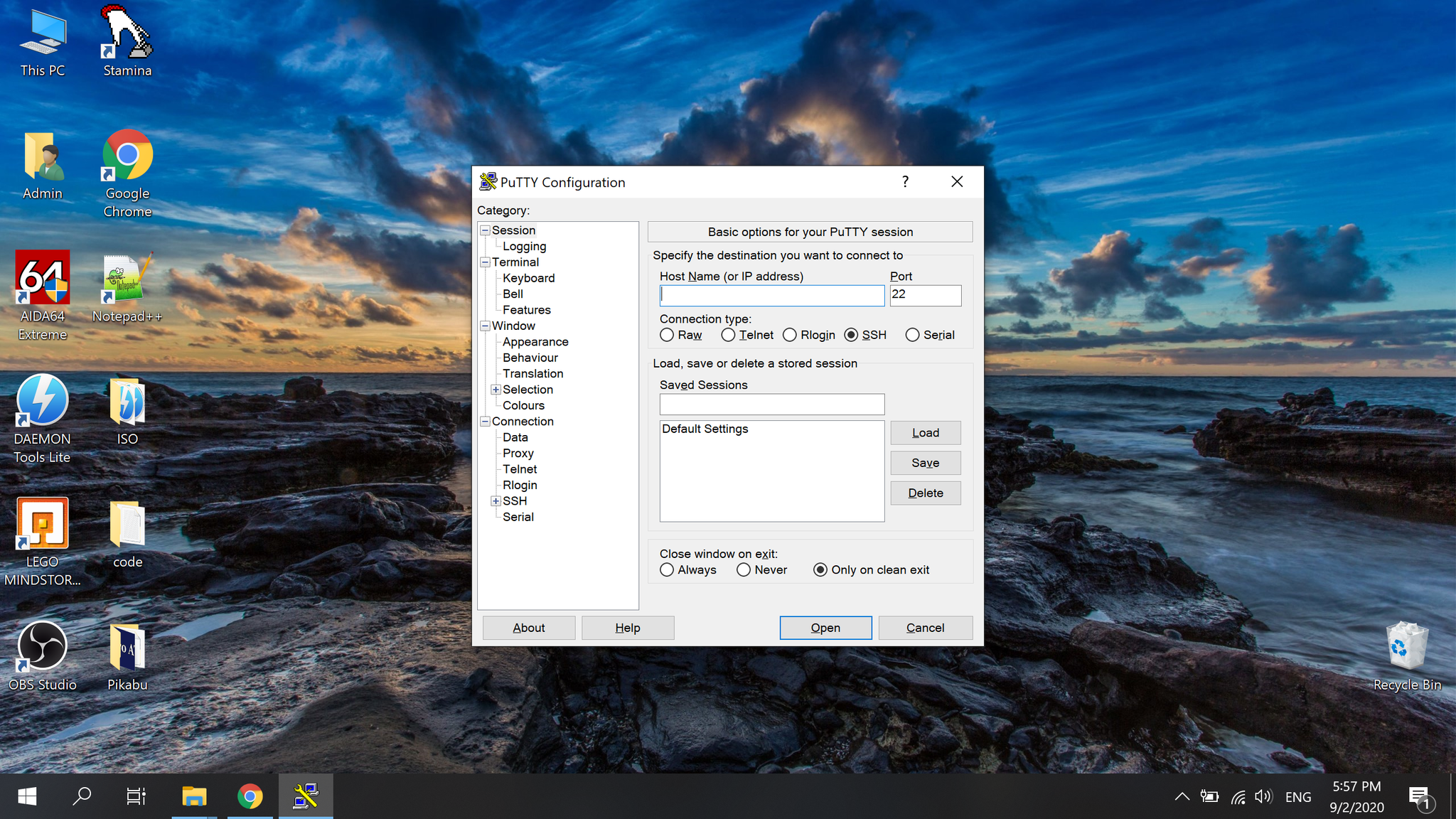1456x819 pixels.
Task: Open the code folder on desktop
Action: pyautogui.click(x=127, y=535)
